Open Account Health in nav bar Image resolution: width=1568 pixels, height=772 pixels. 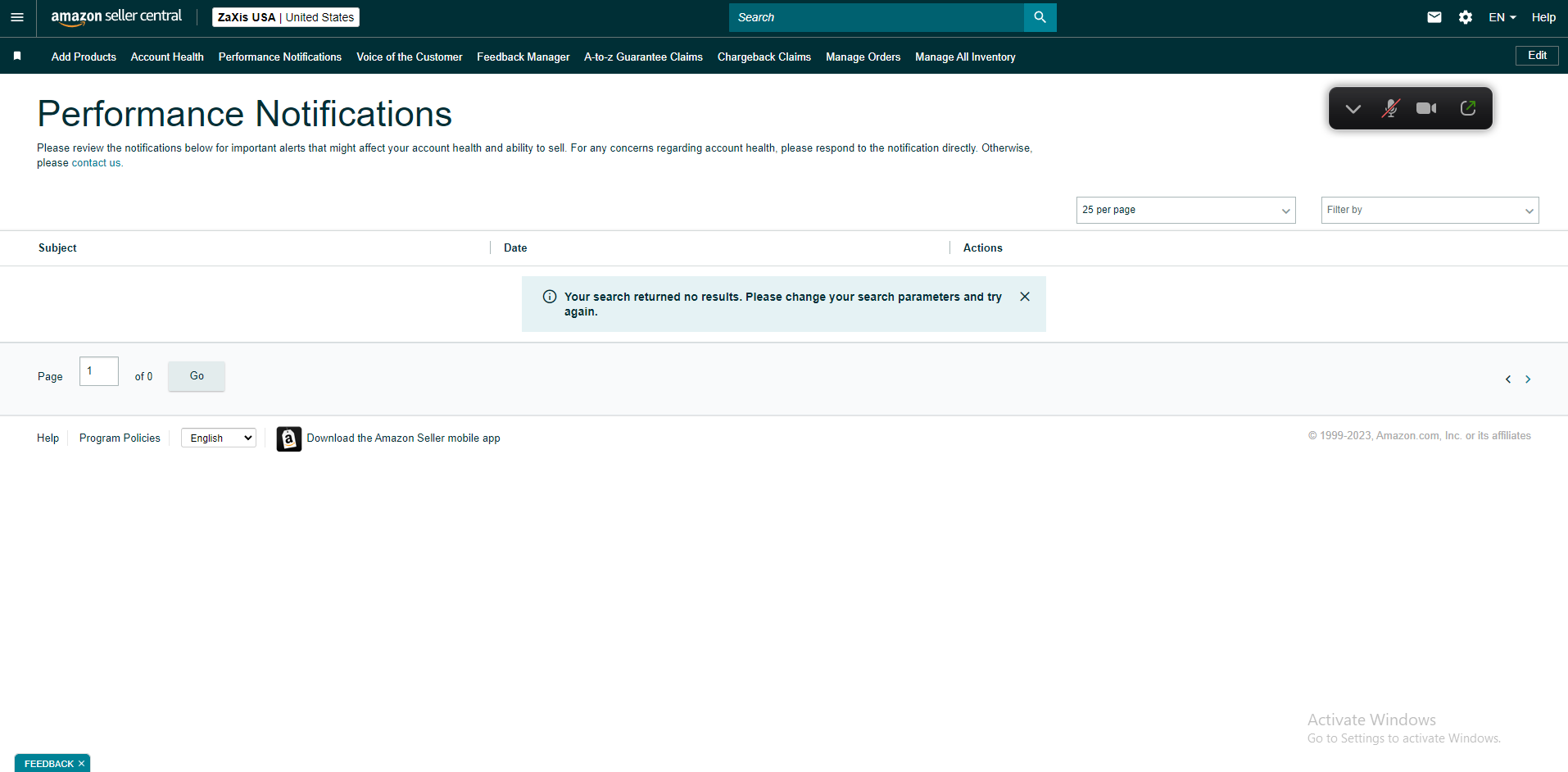(167, 57)
